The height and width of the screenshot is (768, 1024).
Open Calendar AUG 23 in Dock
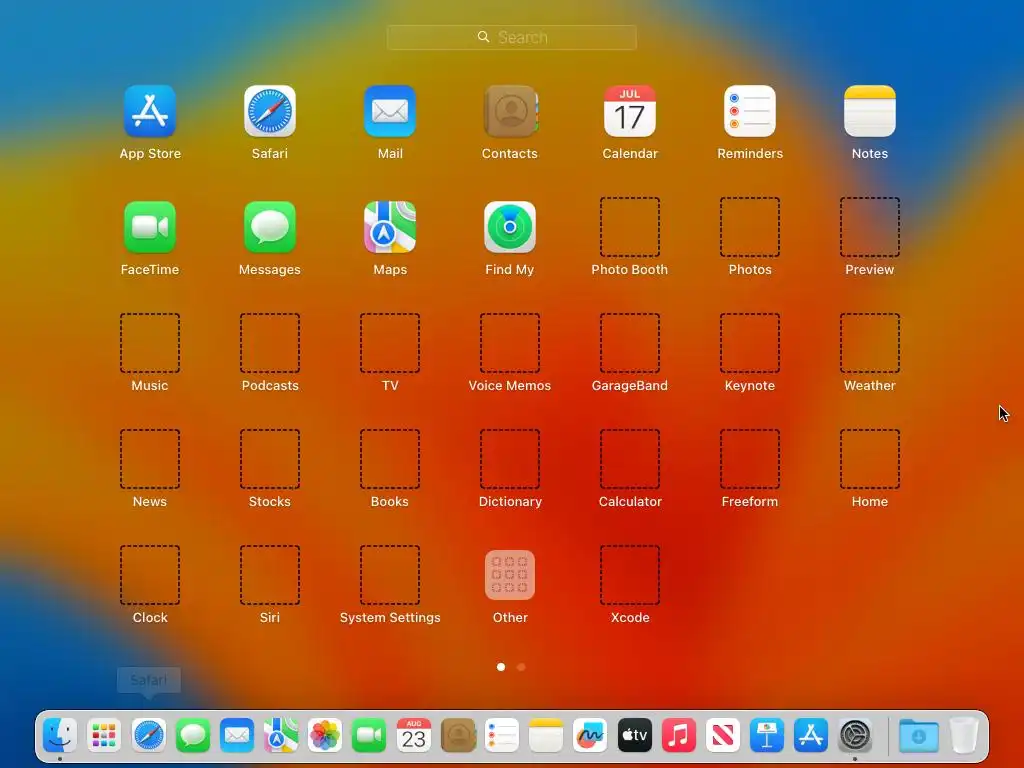tap(413, 735)
